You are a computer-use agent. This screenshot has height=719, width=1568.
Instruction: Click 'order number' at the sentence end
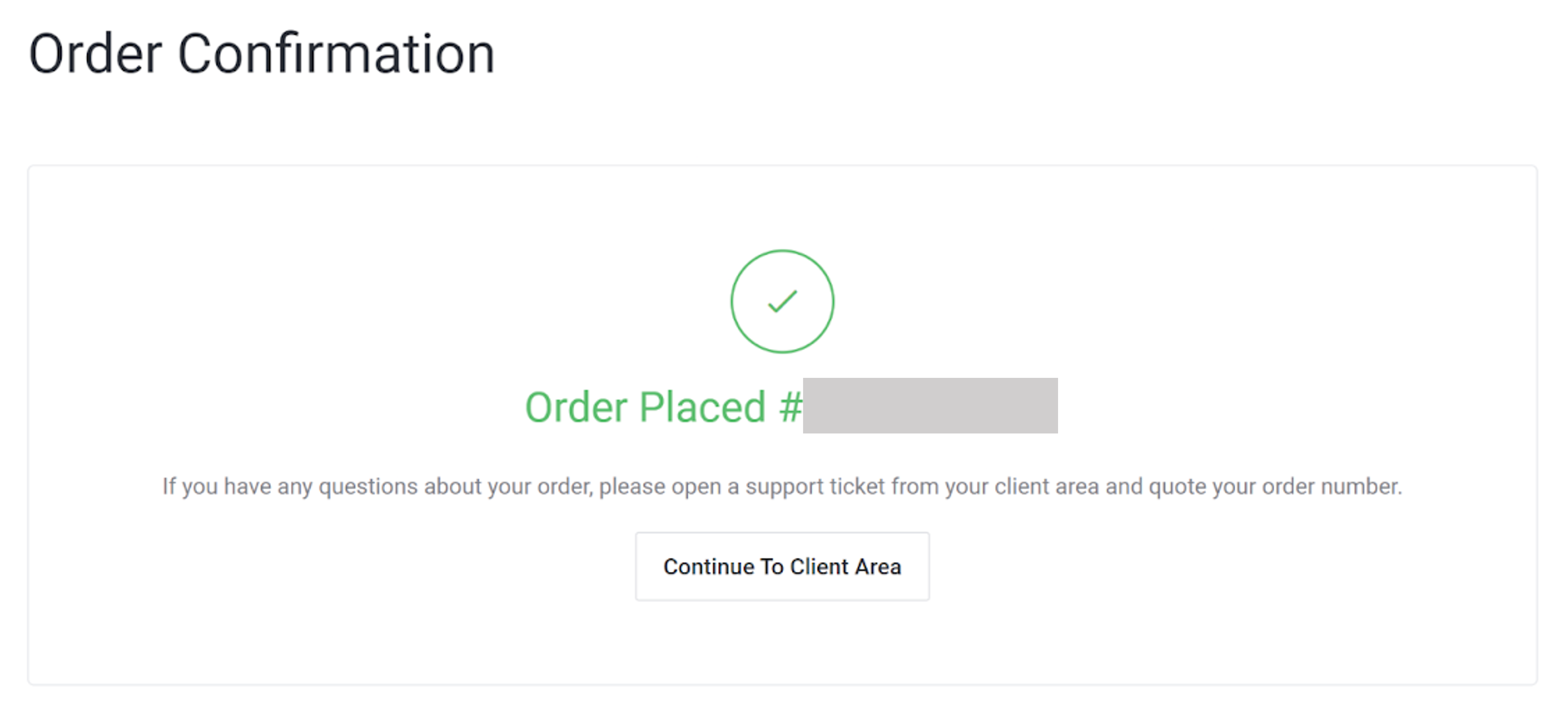coord(1332,487)
